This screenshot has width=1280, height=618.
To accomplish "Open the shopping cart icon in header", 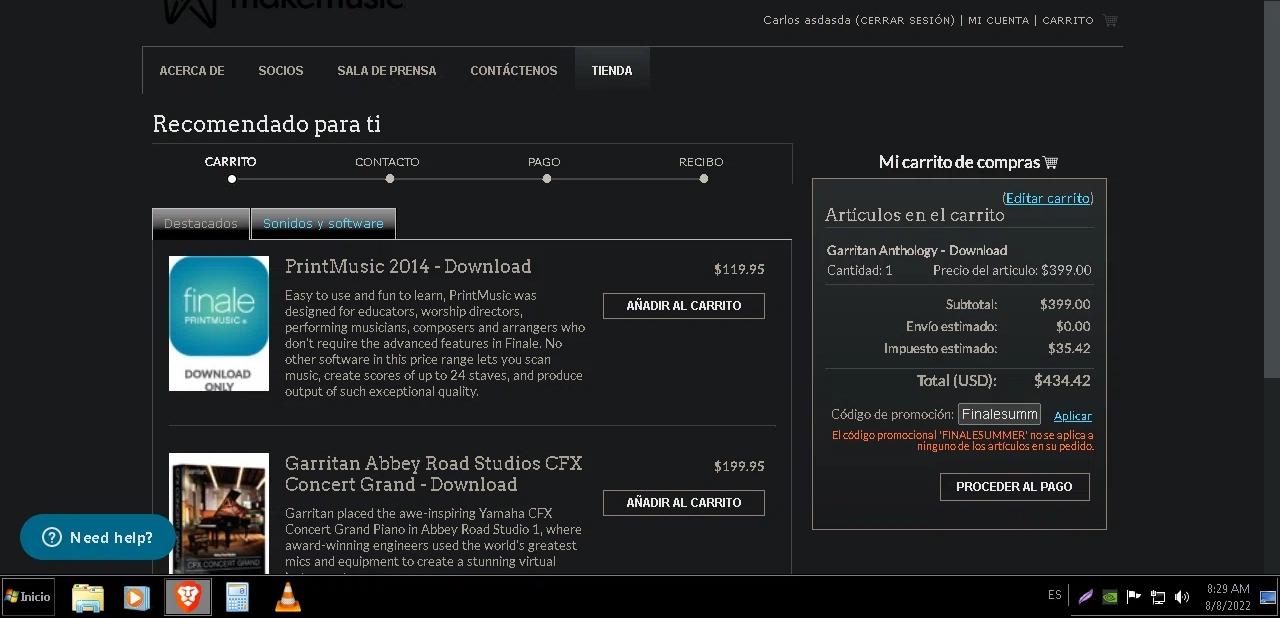I will click(x=1110, y=20).
